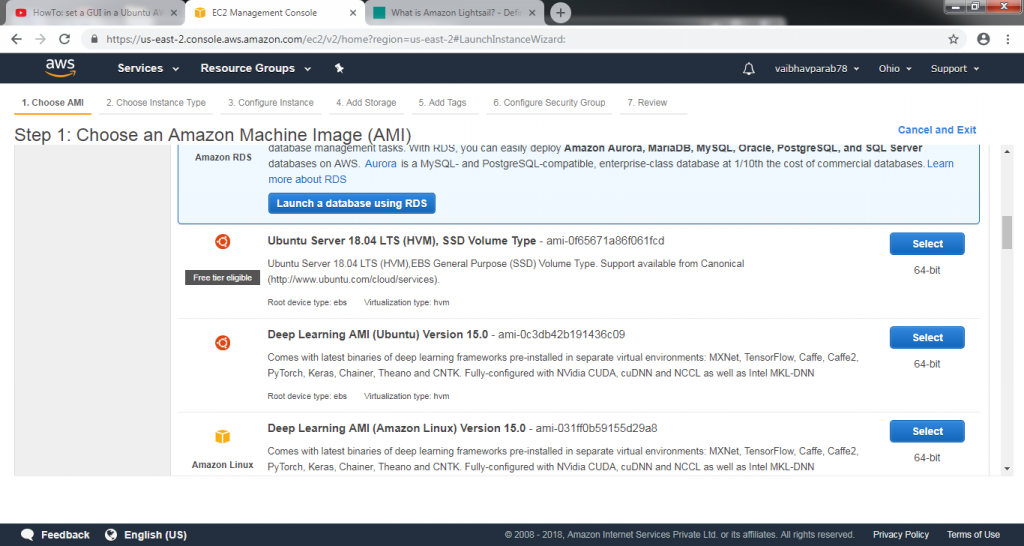Click the address bar URL field
The height and width of the screenshot is (546, 1024).
(500, 39)
